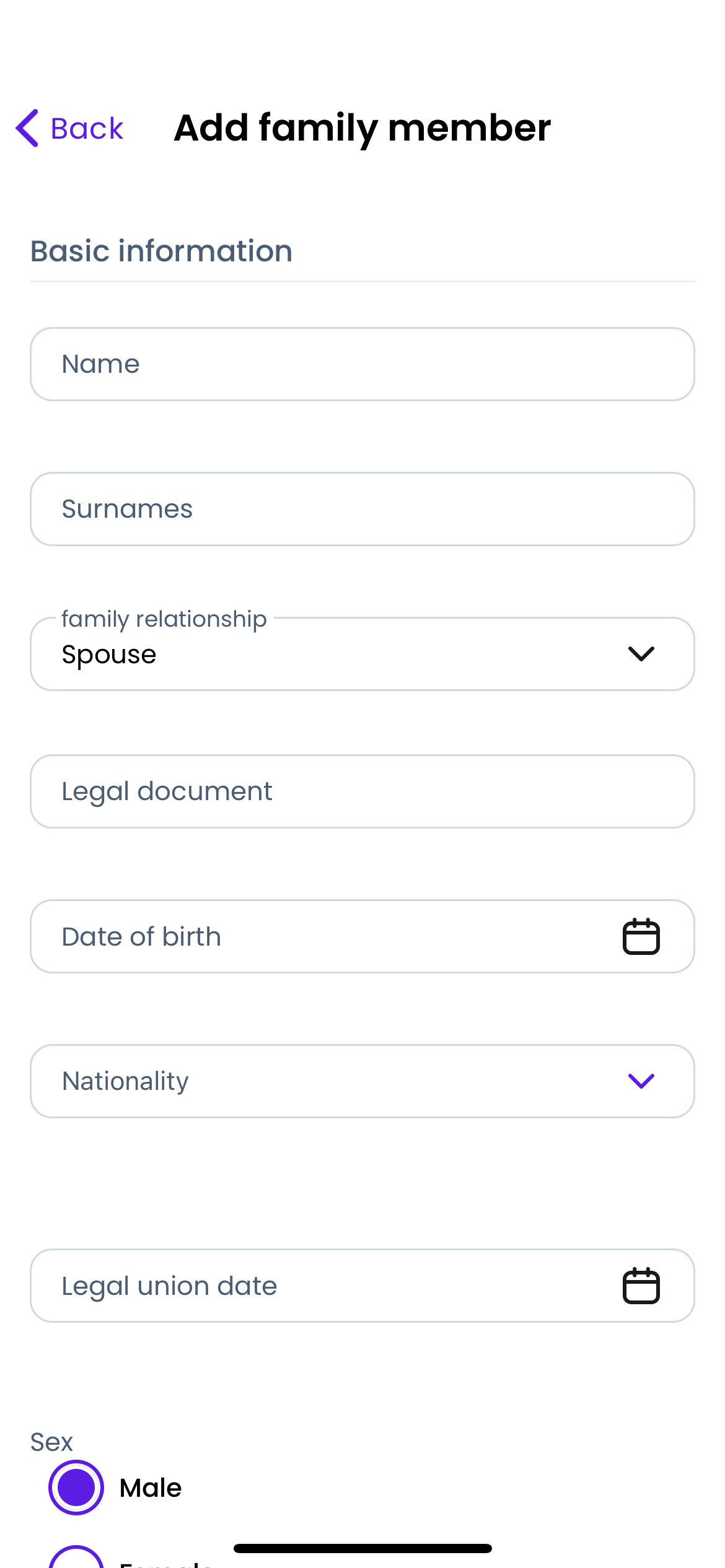Click the Legal union date field
Image resolution: width=725 pixels, height=1568 pixels.
tap(362, 1286)
